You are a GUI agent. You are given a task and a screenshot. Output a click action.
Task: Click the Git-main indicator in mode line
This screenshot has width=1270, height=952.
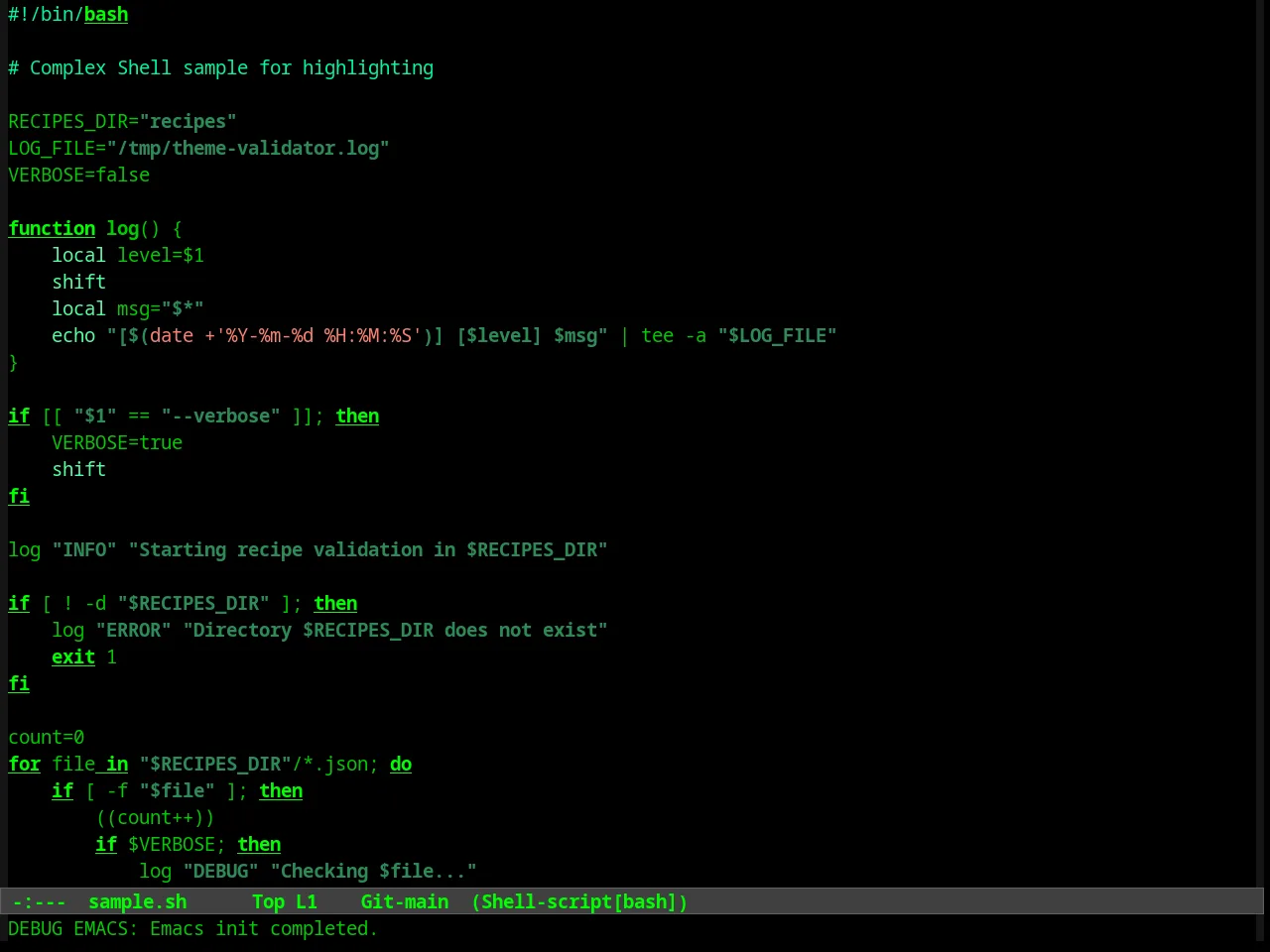404,901
